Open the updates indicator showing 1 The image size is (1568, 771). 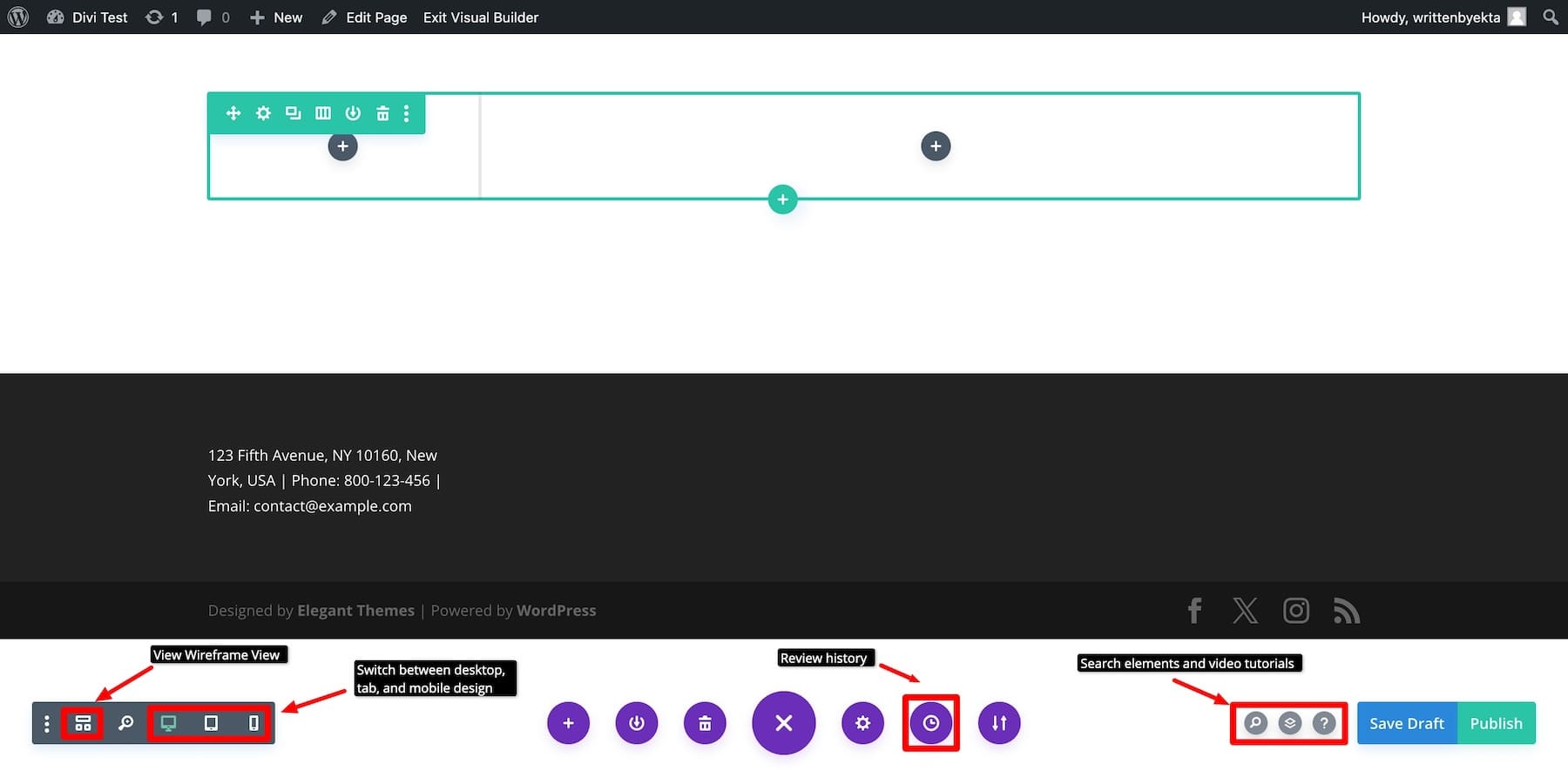[162, 17]
